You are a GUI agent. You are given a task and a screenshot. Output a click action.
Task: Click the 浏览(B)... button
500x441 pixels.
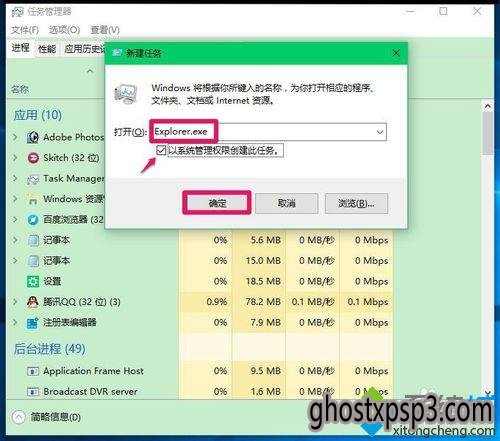[356, 203]
